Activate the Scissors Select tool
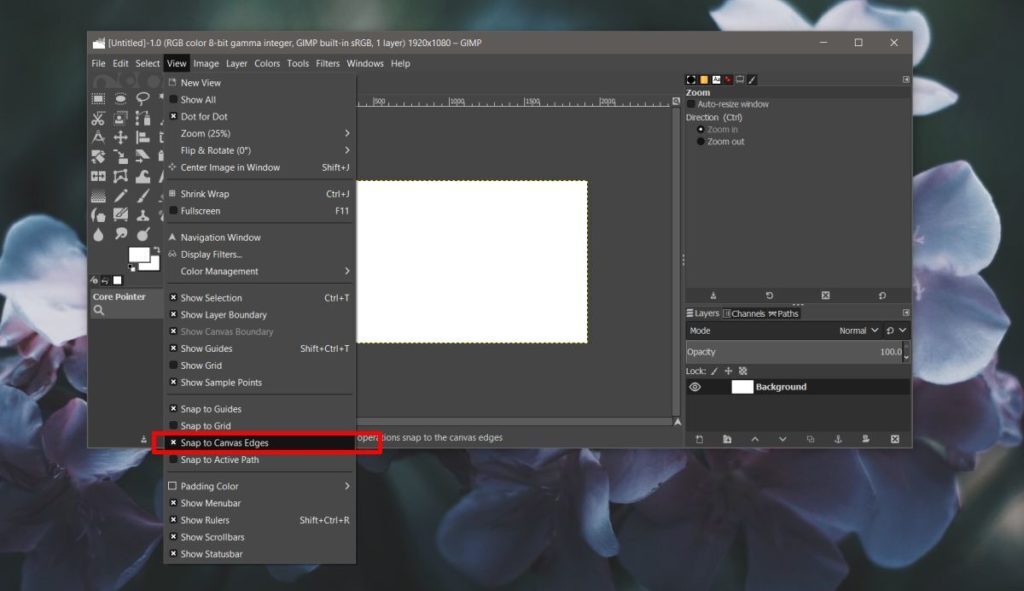Viewport: 1024px width, 591px height. click(98, 118)
